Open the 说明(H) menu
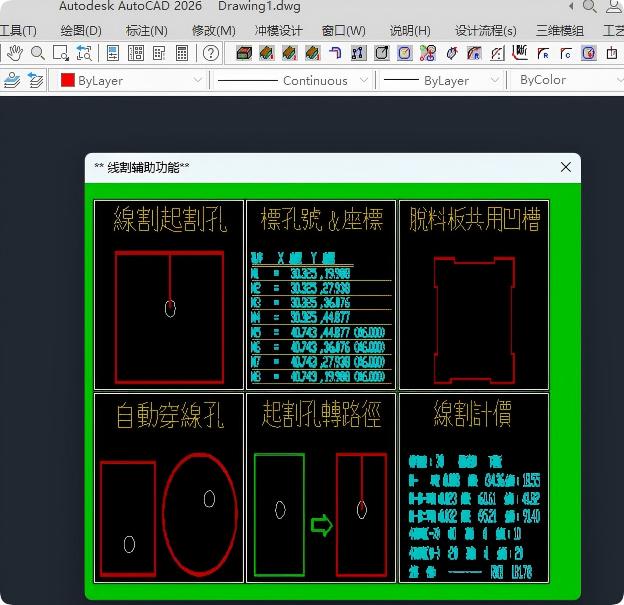 click(410, 31)
